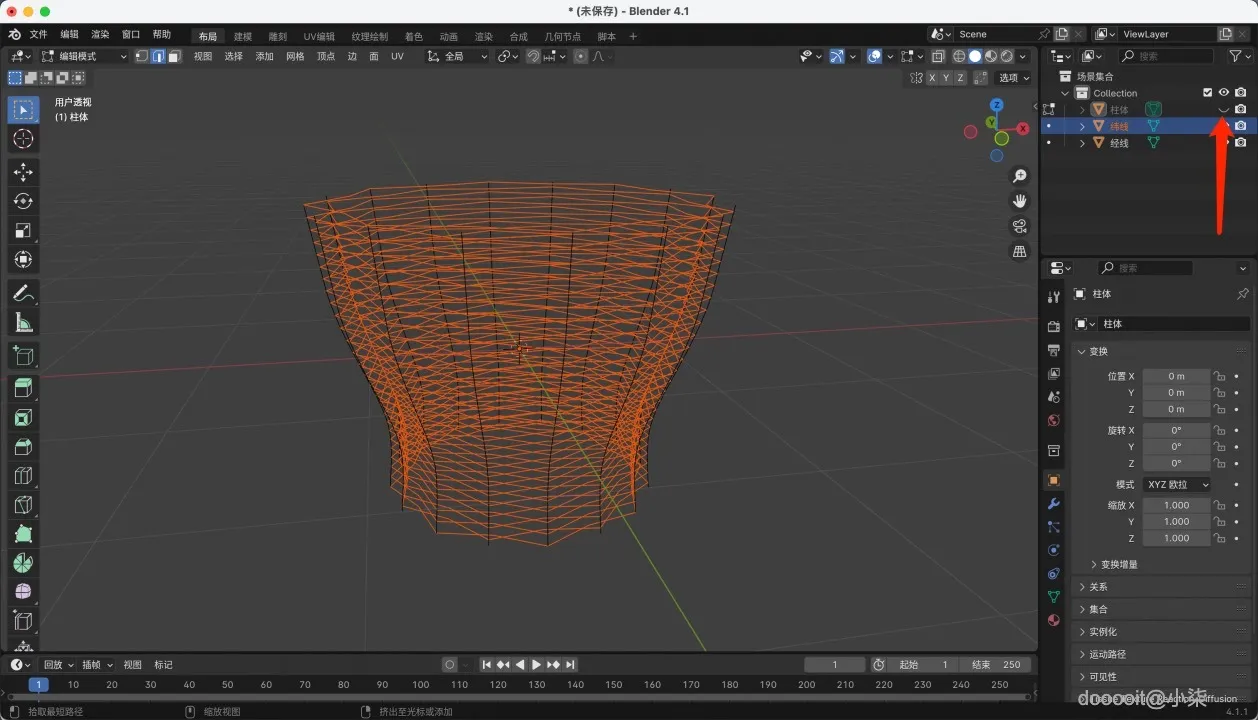Pick the Annotate pencil tool
Image resolution: width=1258 pixels, height=720 pixels.
(x=23, y=294)
